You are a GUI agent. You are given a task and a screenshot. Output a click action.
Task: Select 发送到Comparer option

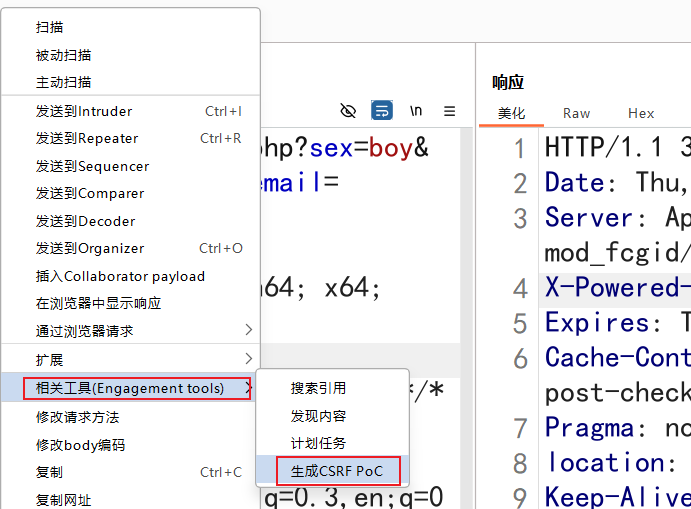tap(130, 193)
